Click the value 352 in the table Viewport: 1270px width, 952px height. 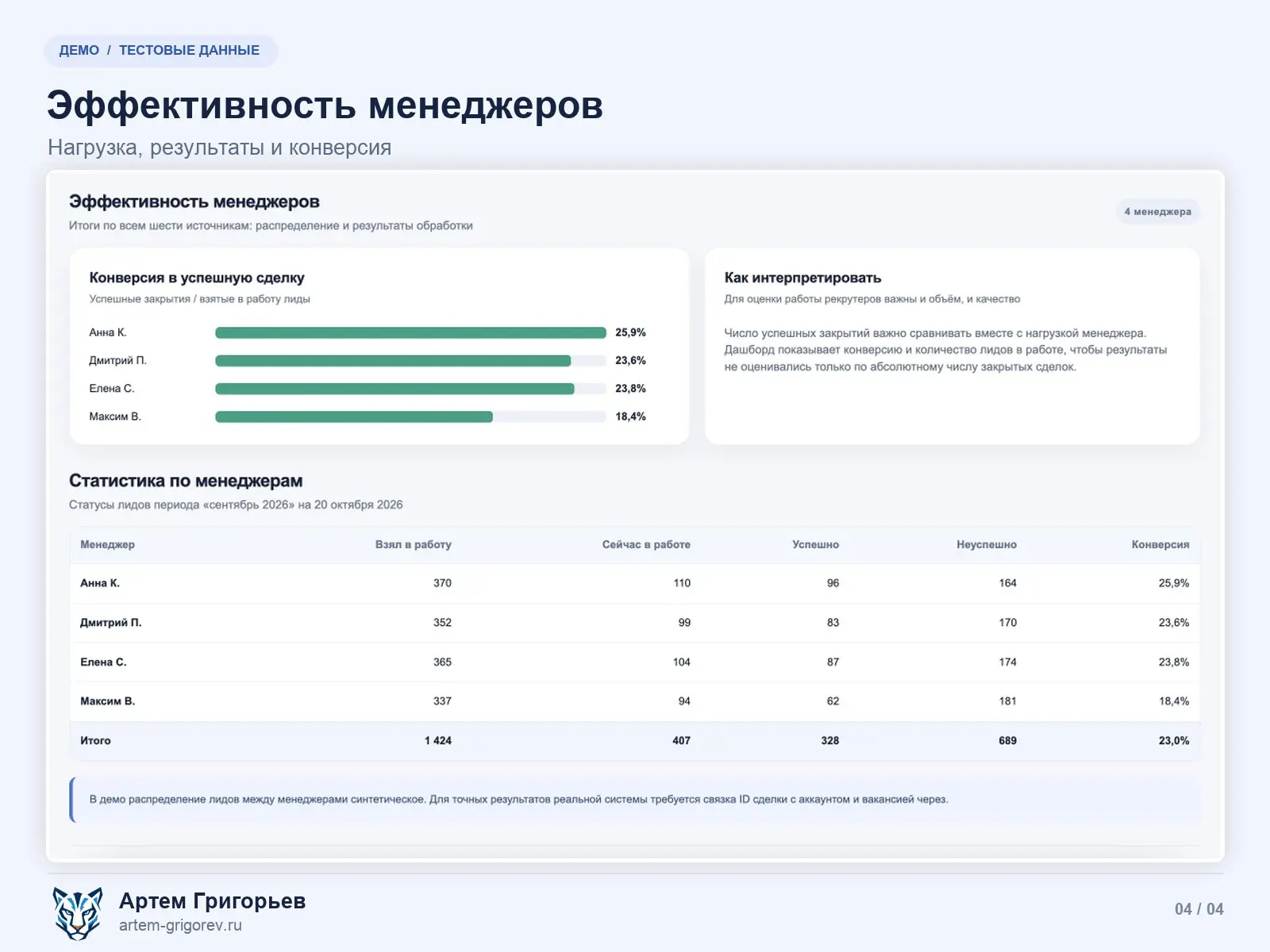click(x=442, y=623)
